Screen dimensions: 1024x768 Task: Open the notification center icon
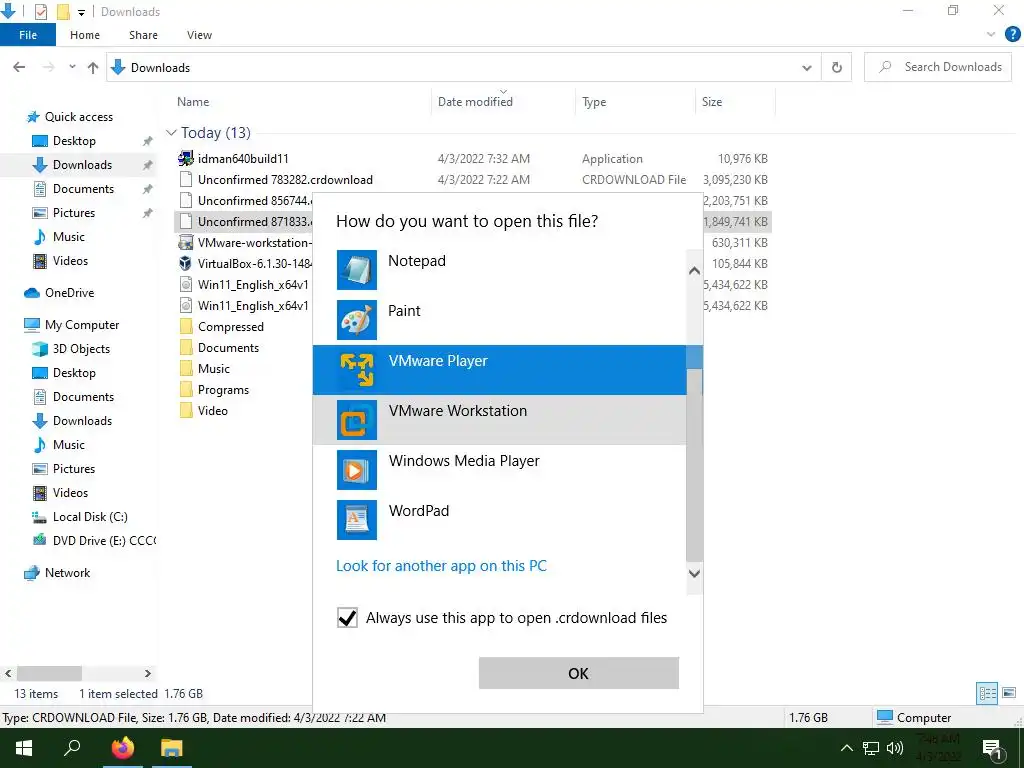coord(993,748)
